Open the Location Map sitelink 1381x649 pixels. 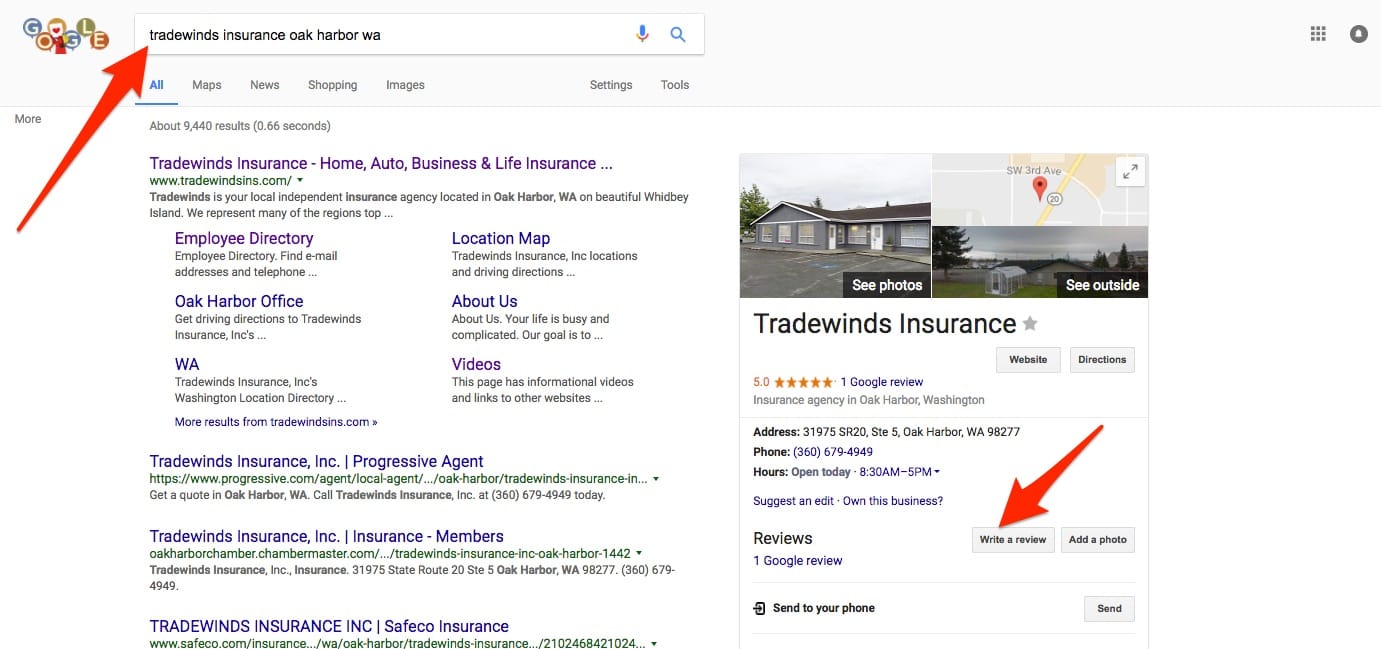click(501, 238)
